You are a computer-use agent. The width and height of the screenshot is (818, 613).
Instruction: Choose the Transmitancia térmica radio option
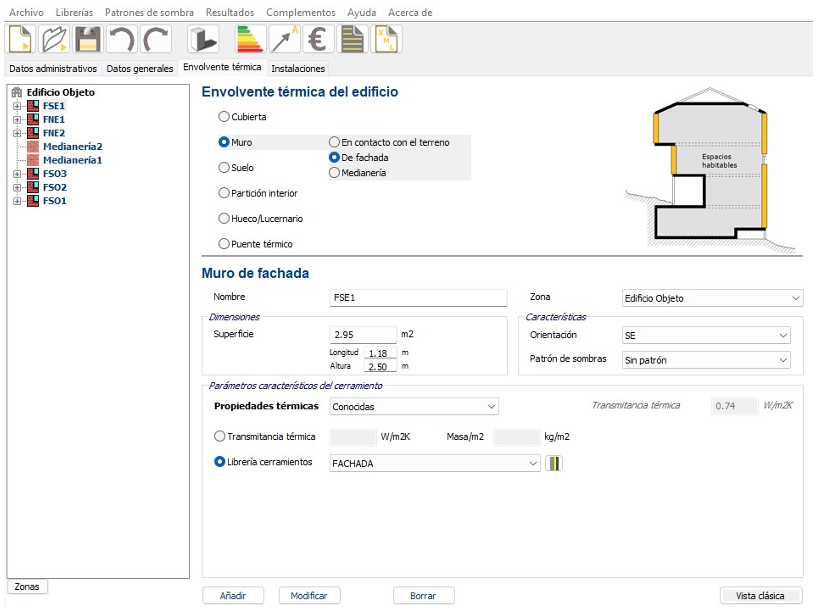tap(220, 437)
